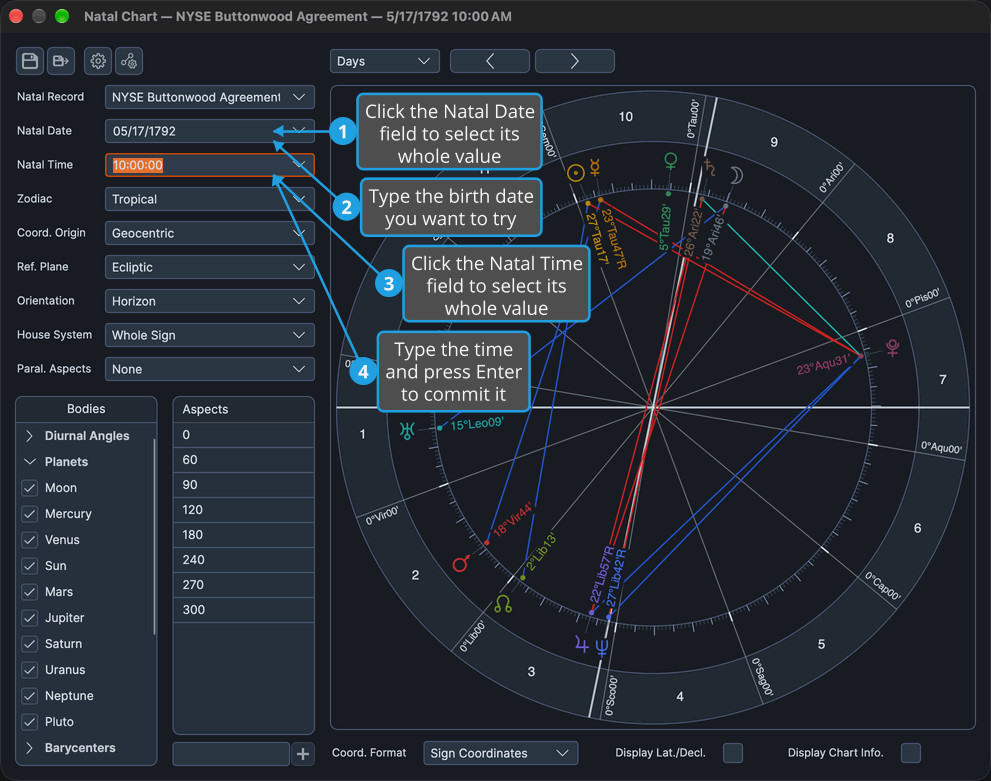Click the Saturn glyph on the chart

(710, 167)
